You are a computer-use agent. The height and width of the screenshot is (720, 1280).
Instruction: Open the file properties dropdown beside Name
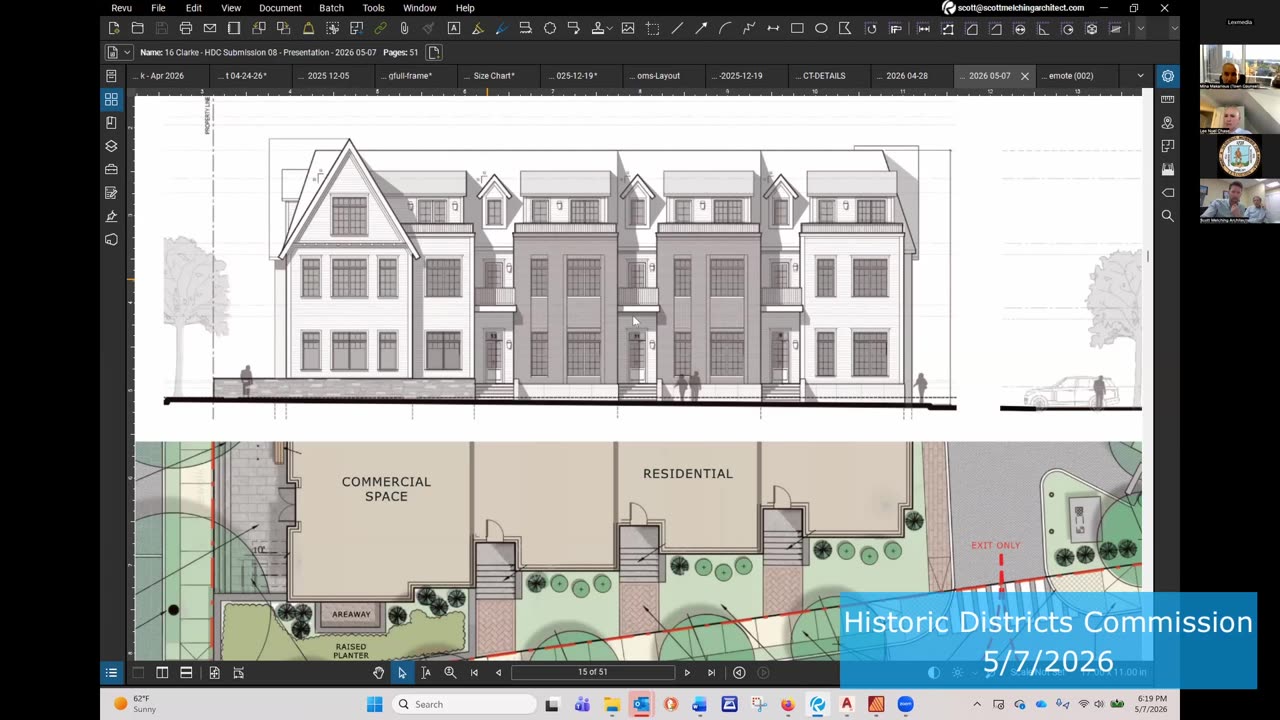coord(127,52)
